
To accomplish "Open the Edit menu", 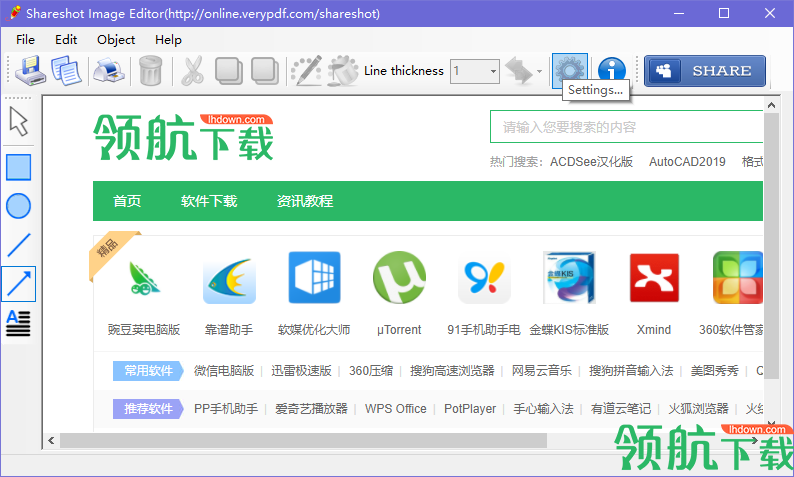I will tap(66, 39).
